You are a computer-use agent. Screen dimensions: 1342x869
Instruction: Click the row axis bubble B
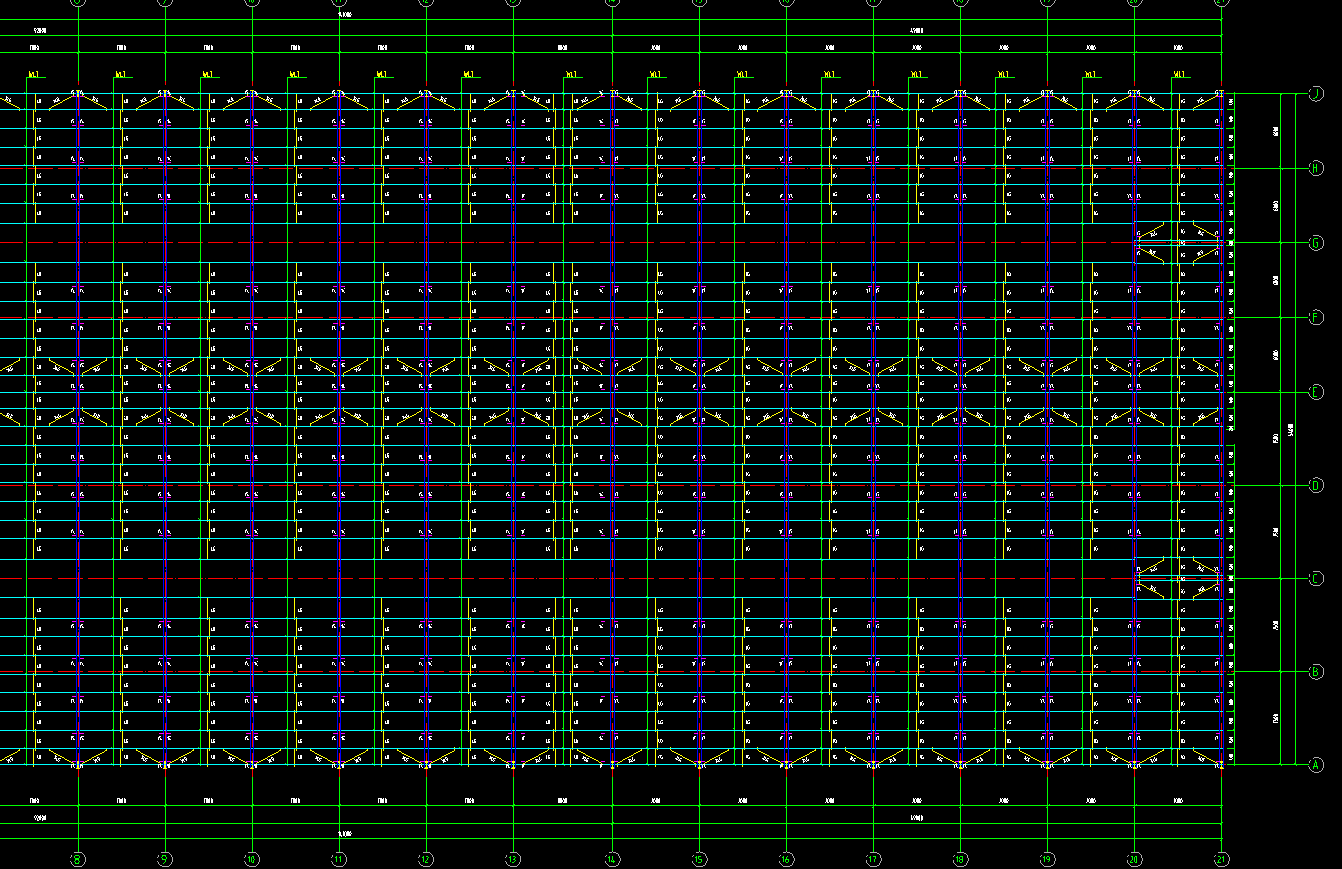coord(1316,671)
